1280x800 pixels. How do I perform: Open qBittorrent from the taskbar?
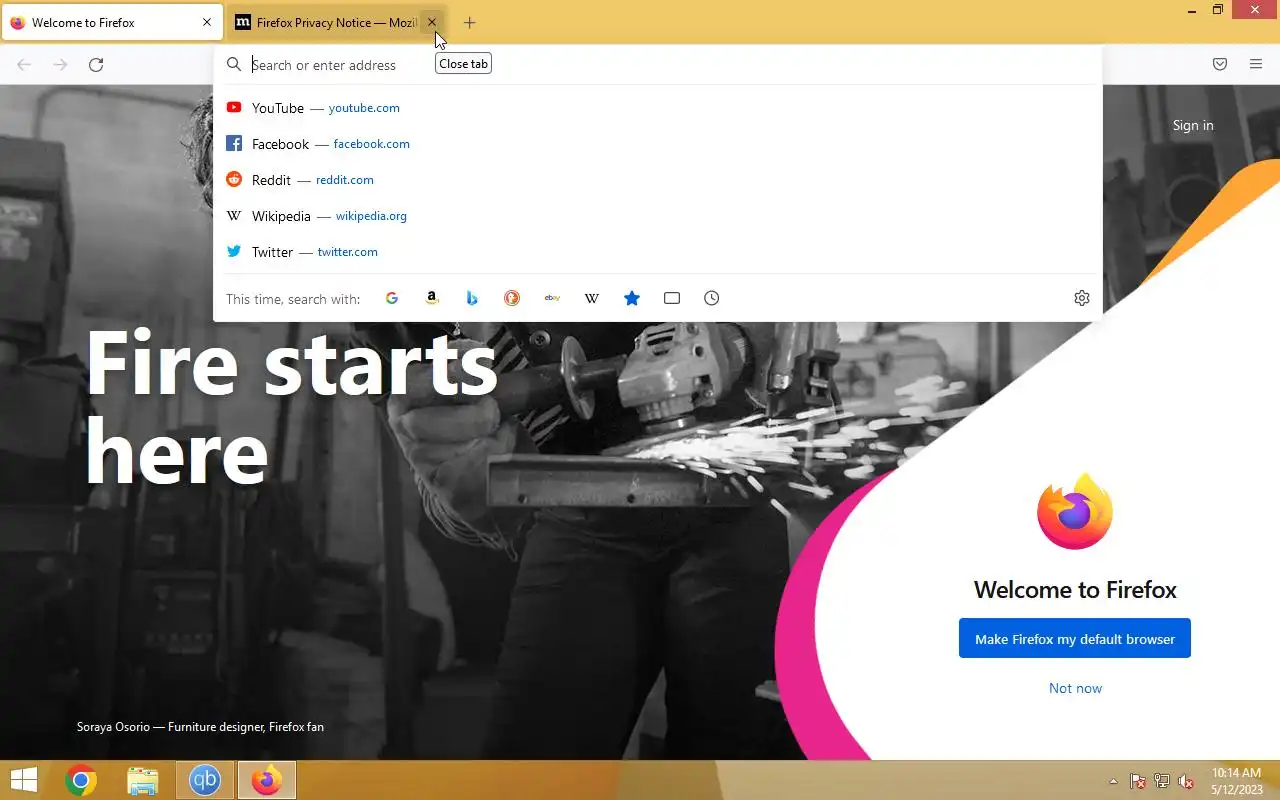tap(205, 780)
